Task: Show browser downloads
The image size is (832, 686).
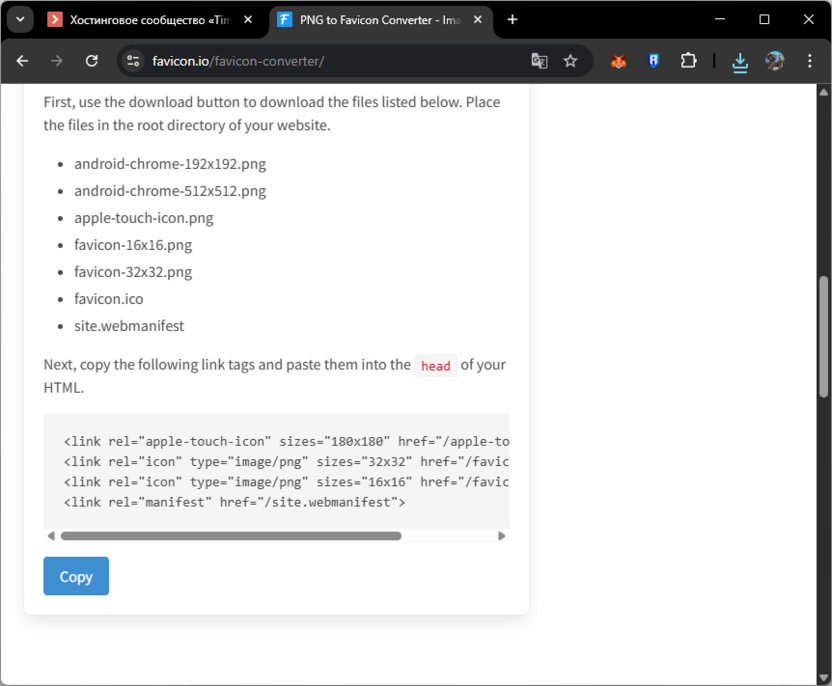Action: [740, 62]
